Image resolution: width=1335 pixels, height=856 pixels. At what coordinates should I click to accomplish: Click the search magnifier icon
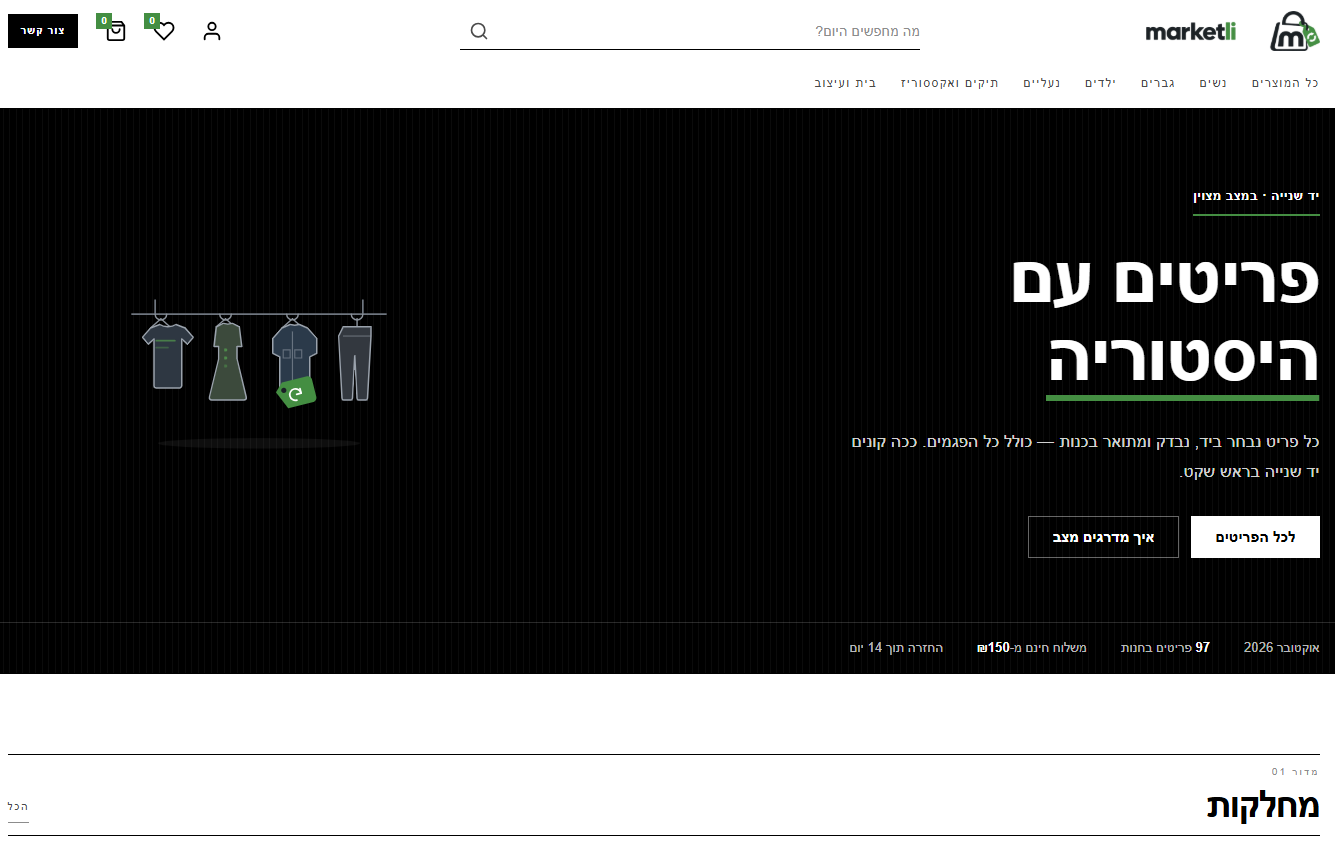[479, 31]
